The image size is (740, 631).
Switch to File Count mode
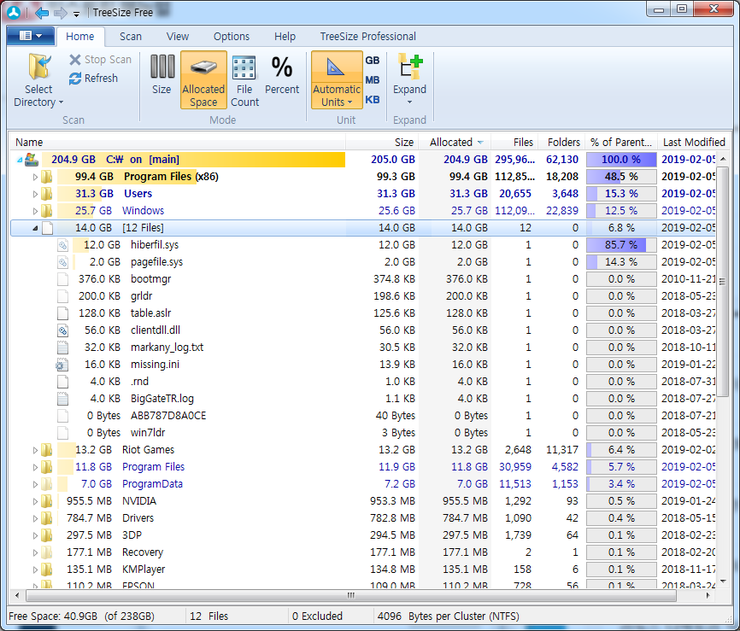tap(244, 81)
